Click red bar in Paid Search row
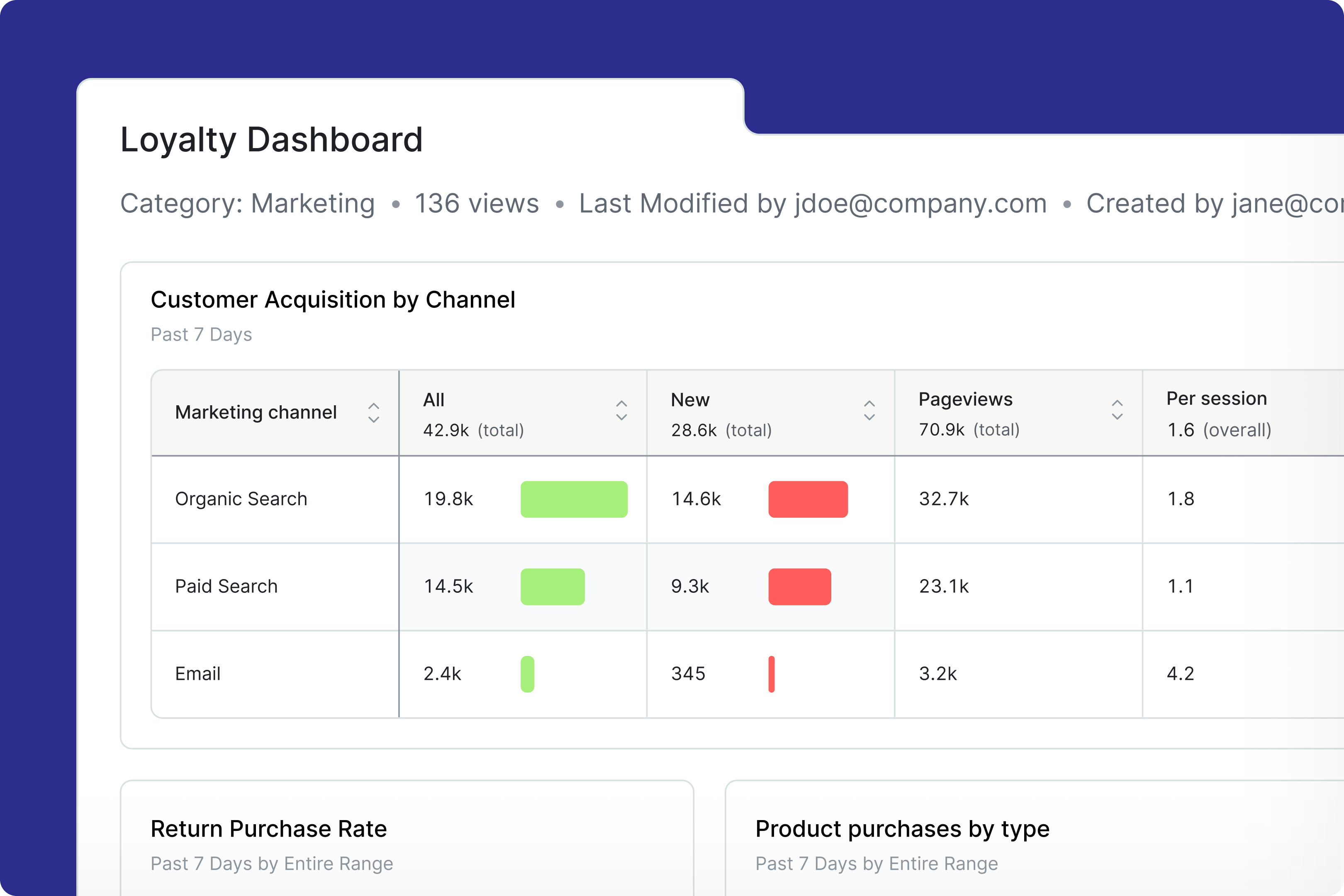 tap(799, 587)
